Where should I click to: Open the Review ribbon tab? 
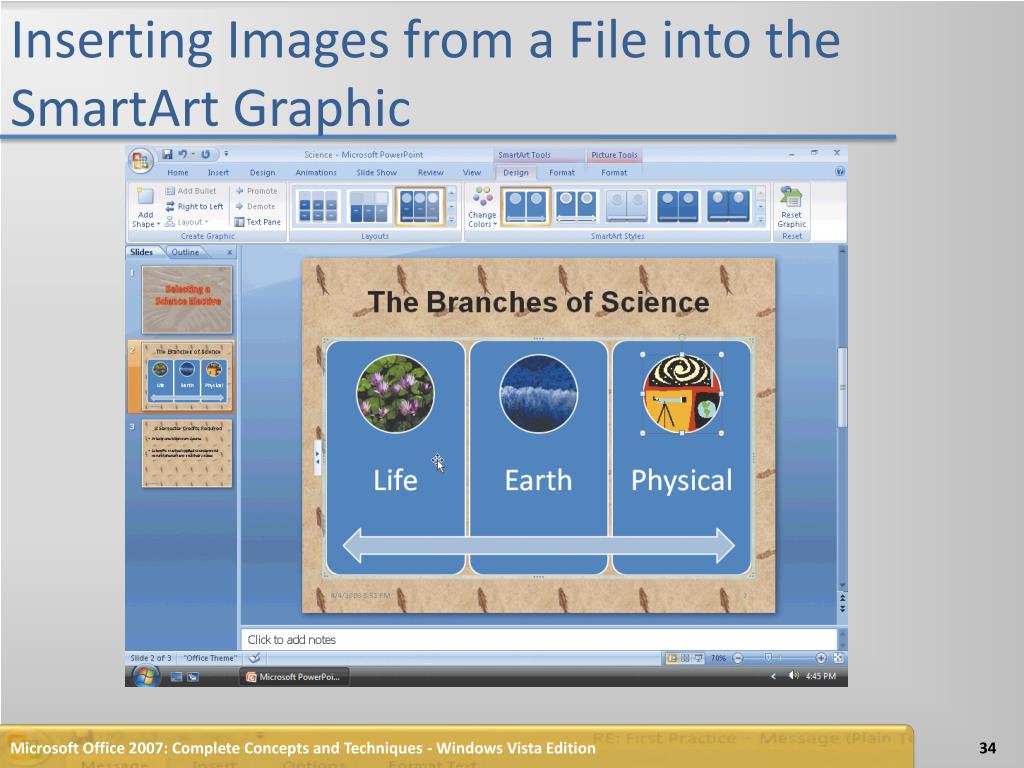point(430,172)
